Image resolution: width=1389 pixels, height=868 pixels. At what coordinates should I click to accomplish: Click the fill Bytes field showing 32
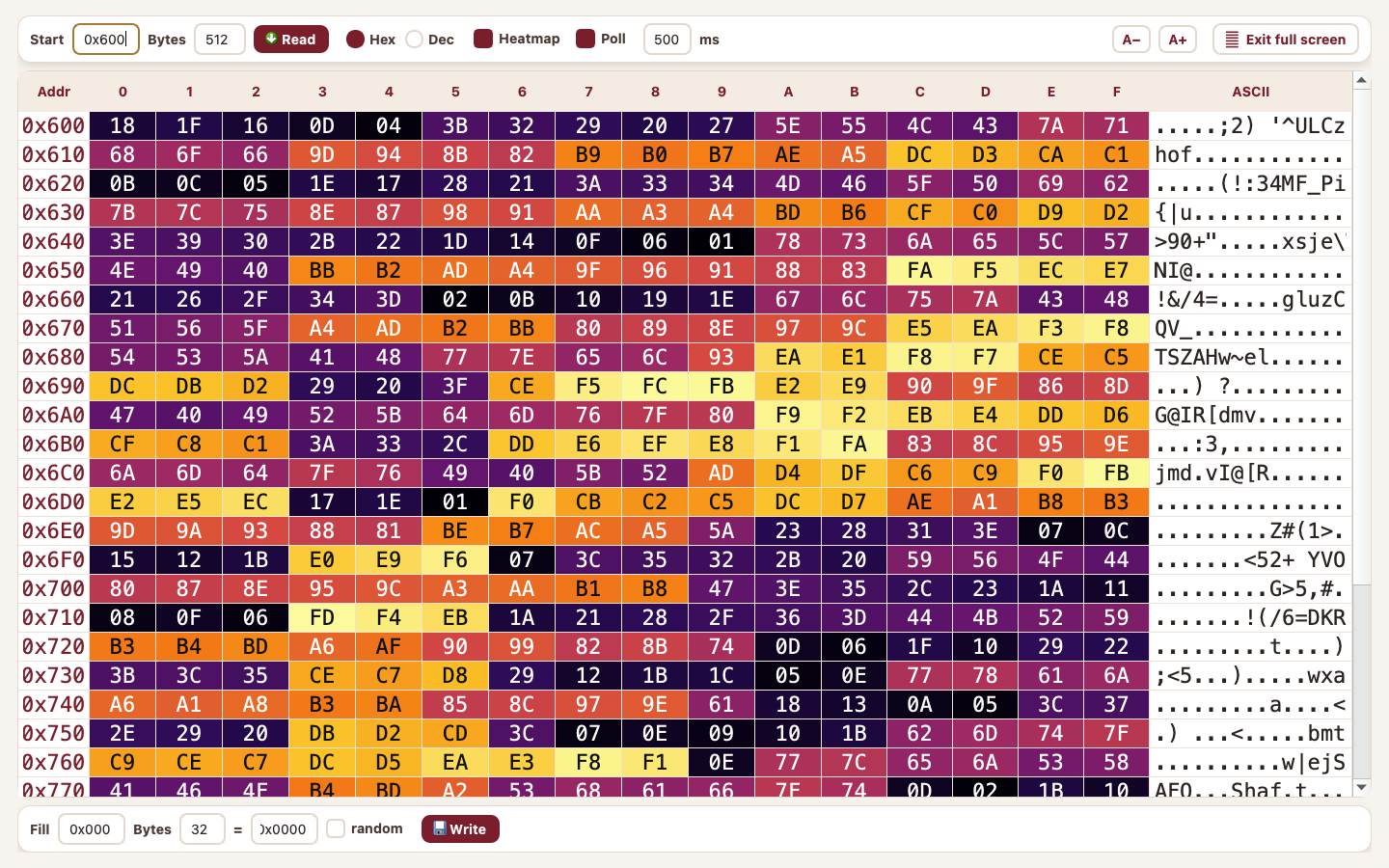pyautogui.click(x=203, y=829)
